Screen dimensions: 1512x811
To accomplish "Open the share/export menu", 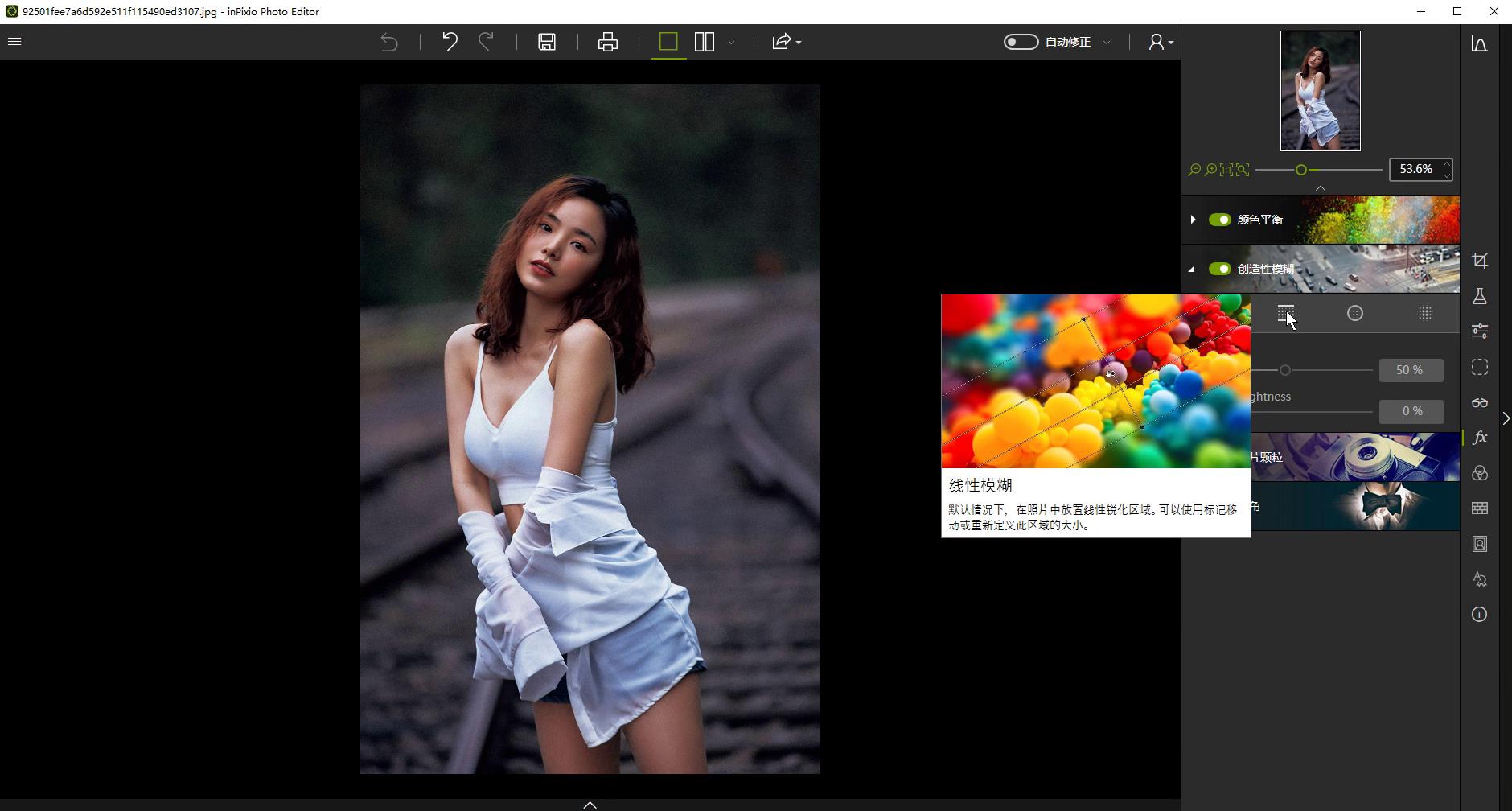I will [786, 42].
